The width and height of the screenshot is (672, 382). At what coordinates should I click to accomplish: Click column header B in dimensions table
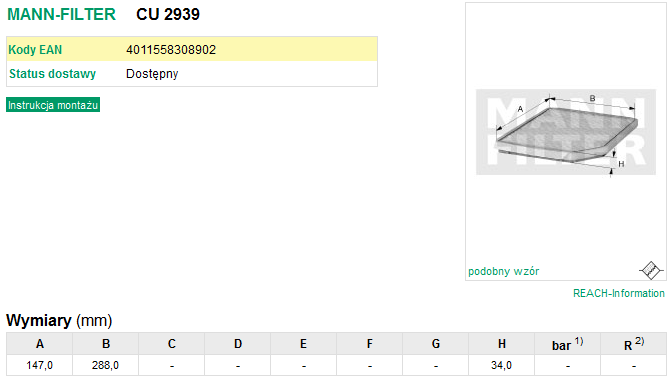(106, 344)
